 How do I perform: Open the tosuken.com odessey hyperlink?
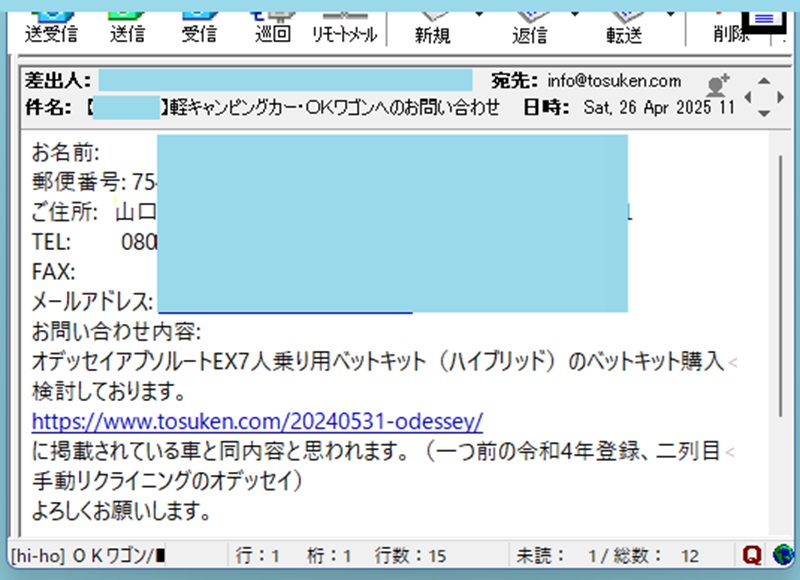coord(257,419)
